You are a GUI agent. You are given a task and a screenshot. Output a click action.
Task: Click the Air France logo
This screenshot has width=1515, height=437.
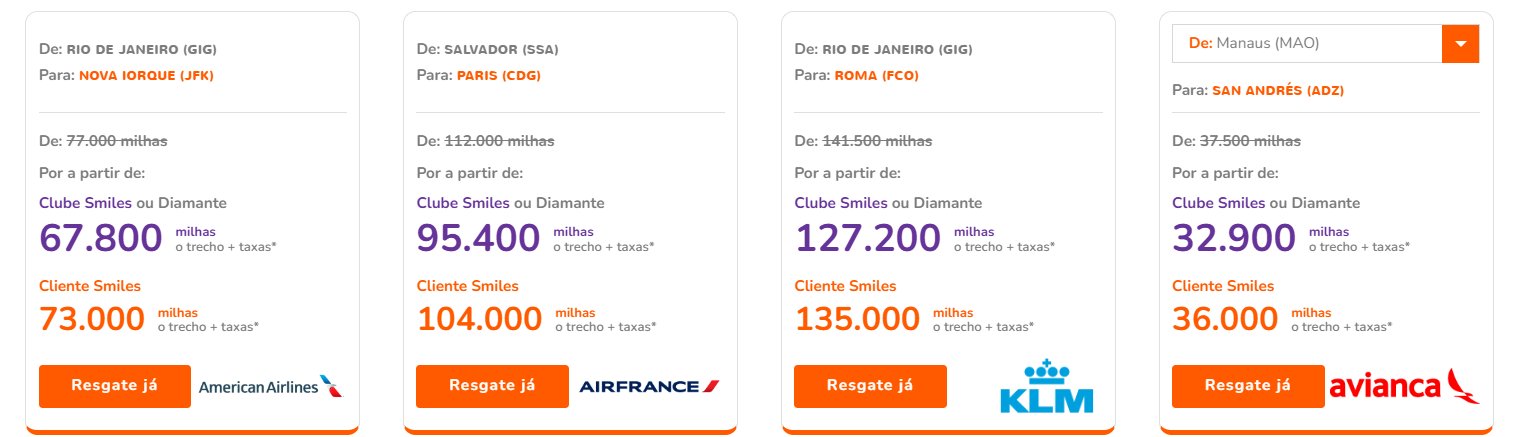(x=649, y=386)
